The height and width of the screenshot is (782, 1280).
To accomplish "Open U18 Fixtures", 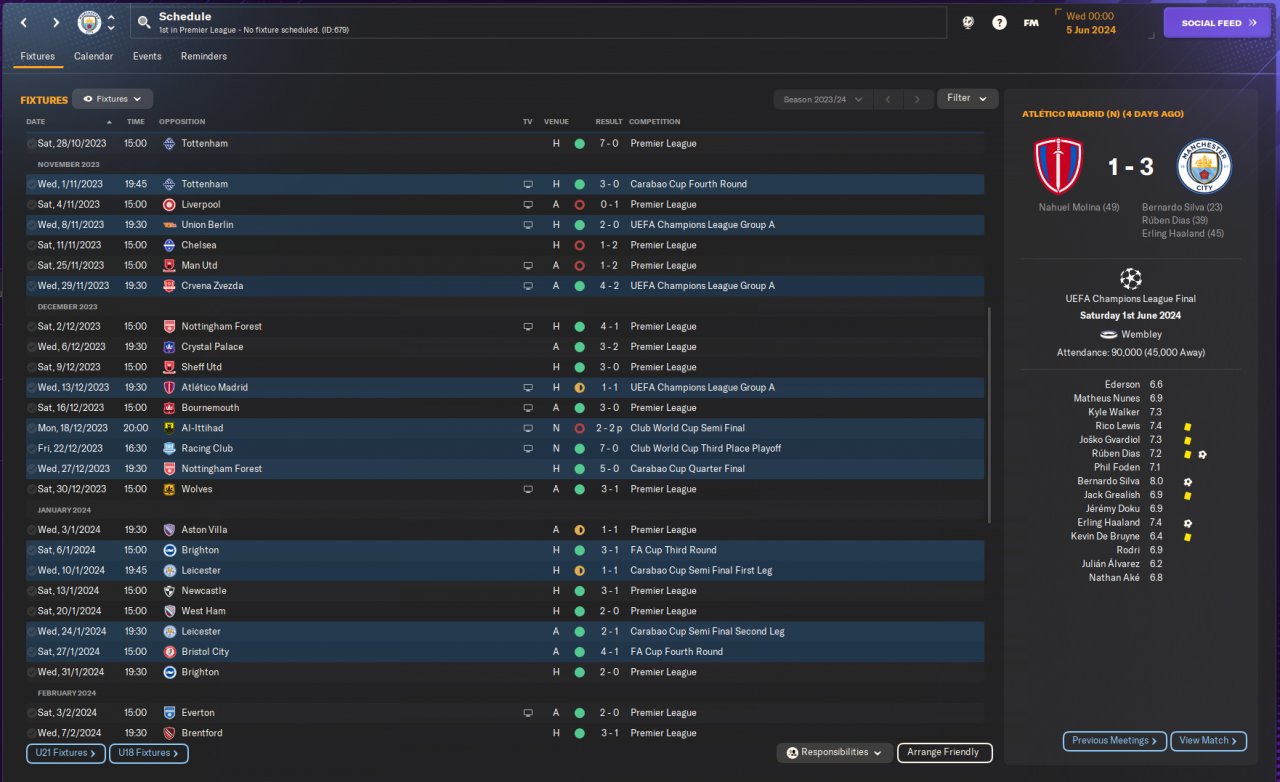I will coord(149,753).
